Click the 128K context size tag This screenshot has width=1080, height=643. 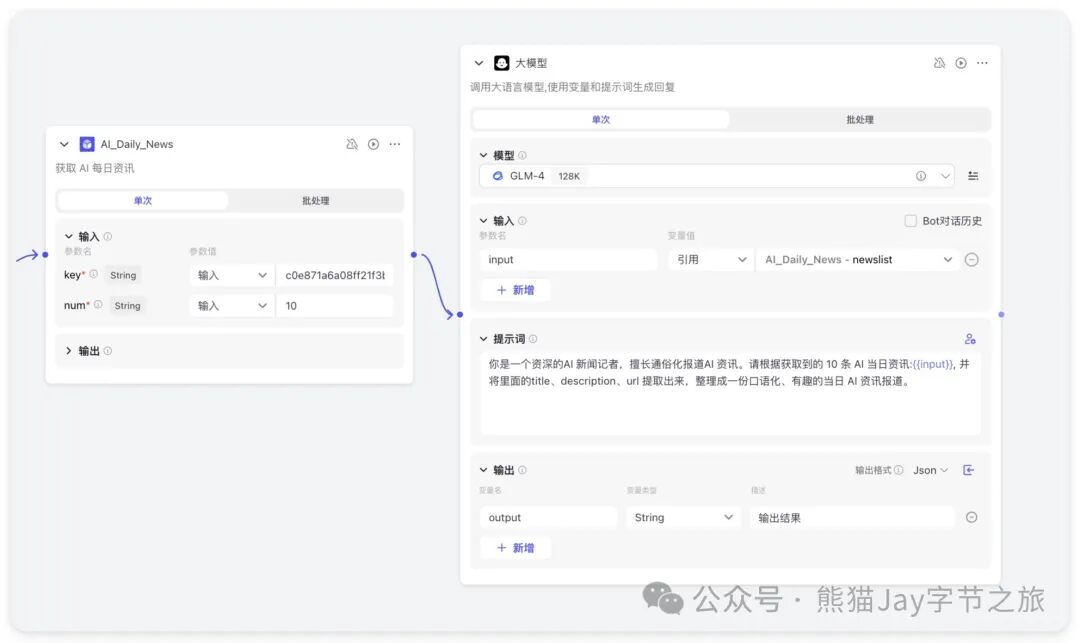pos(569,176)
